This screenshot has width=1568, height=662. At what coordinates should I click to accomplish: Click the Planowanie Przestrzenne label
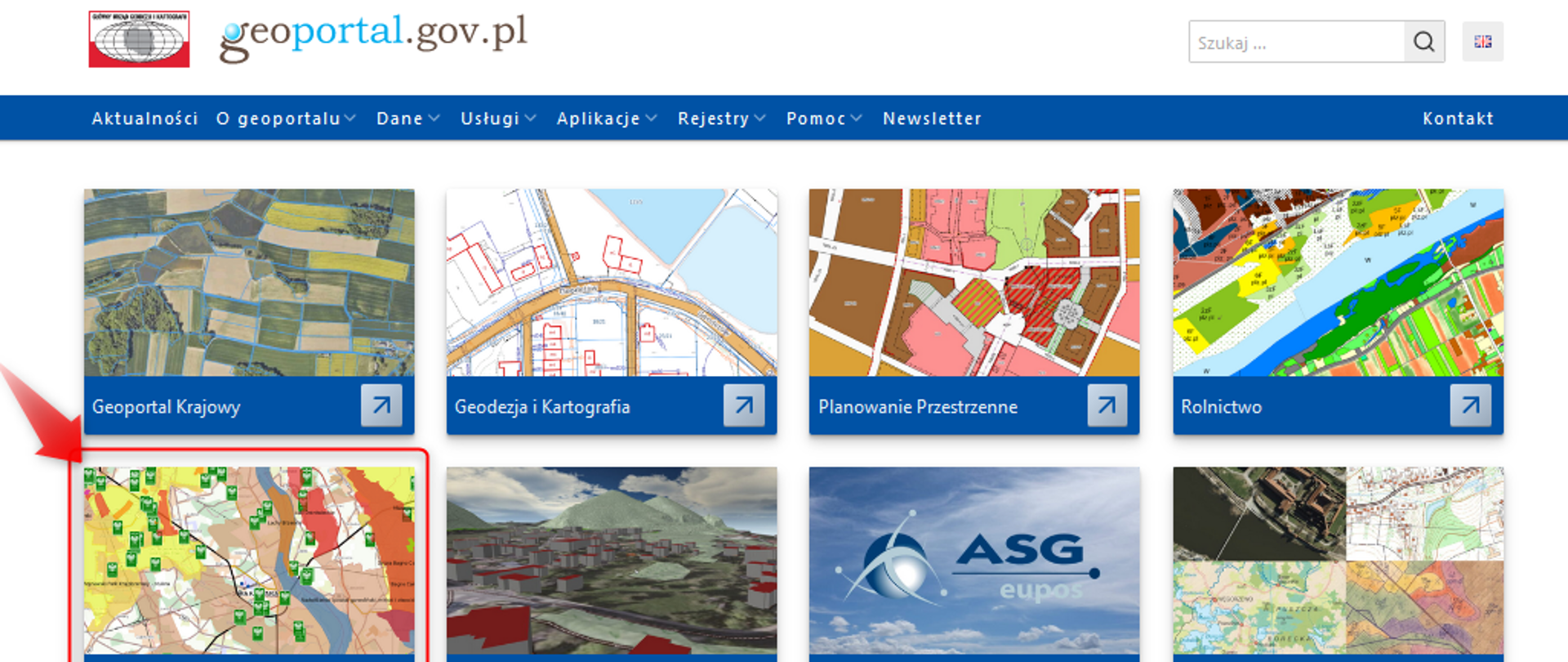pyautogui.click(x=918, y=406)
